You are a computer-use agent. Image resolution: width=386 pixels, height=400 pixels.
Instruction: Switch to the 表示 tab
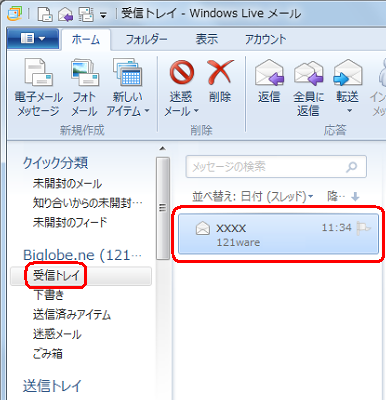(206, 39)
